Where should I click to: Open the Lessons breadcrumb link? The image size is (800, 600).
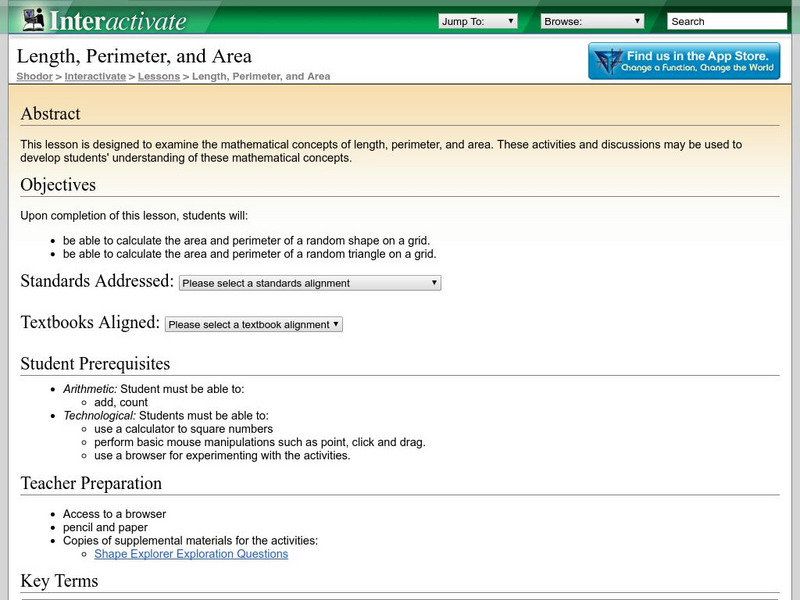(159, 77)
